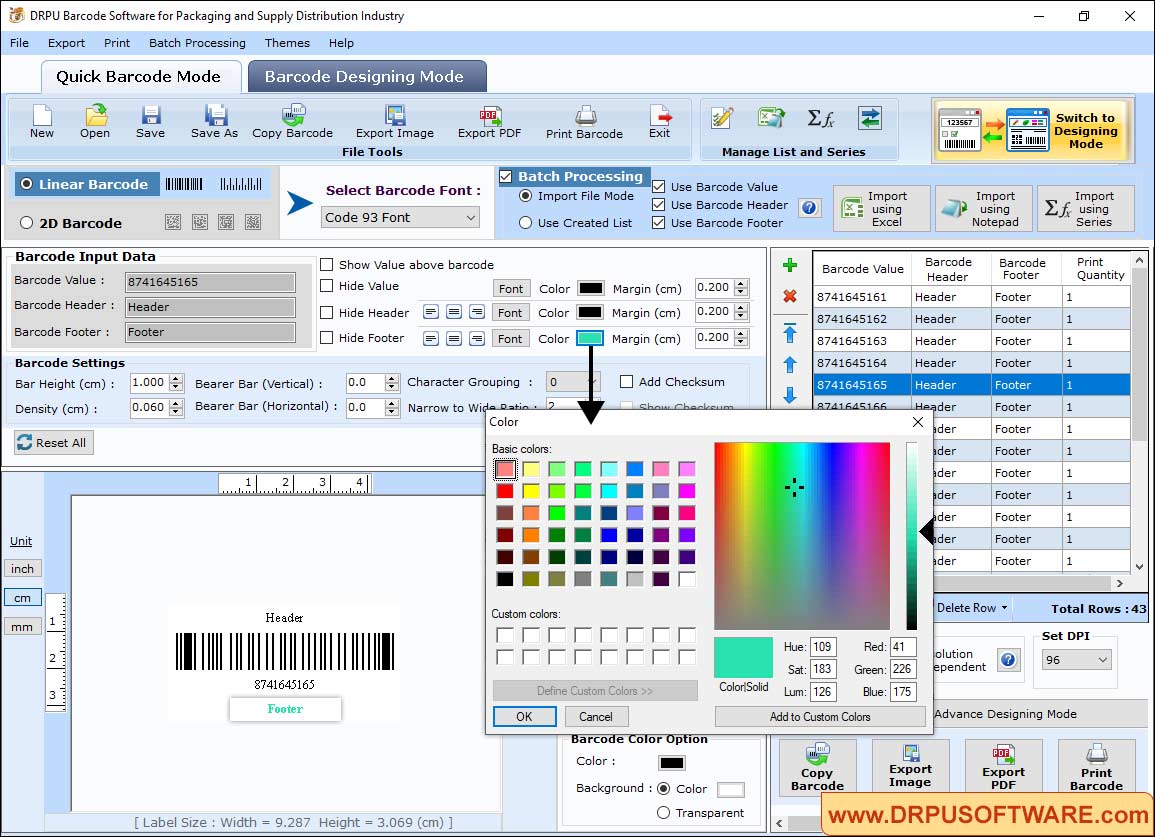Select Use Created List radio option
Screen dimensions: 1155x837
[x=525, y=223]
